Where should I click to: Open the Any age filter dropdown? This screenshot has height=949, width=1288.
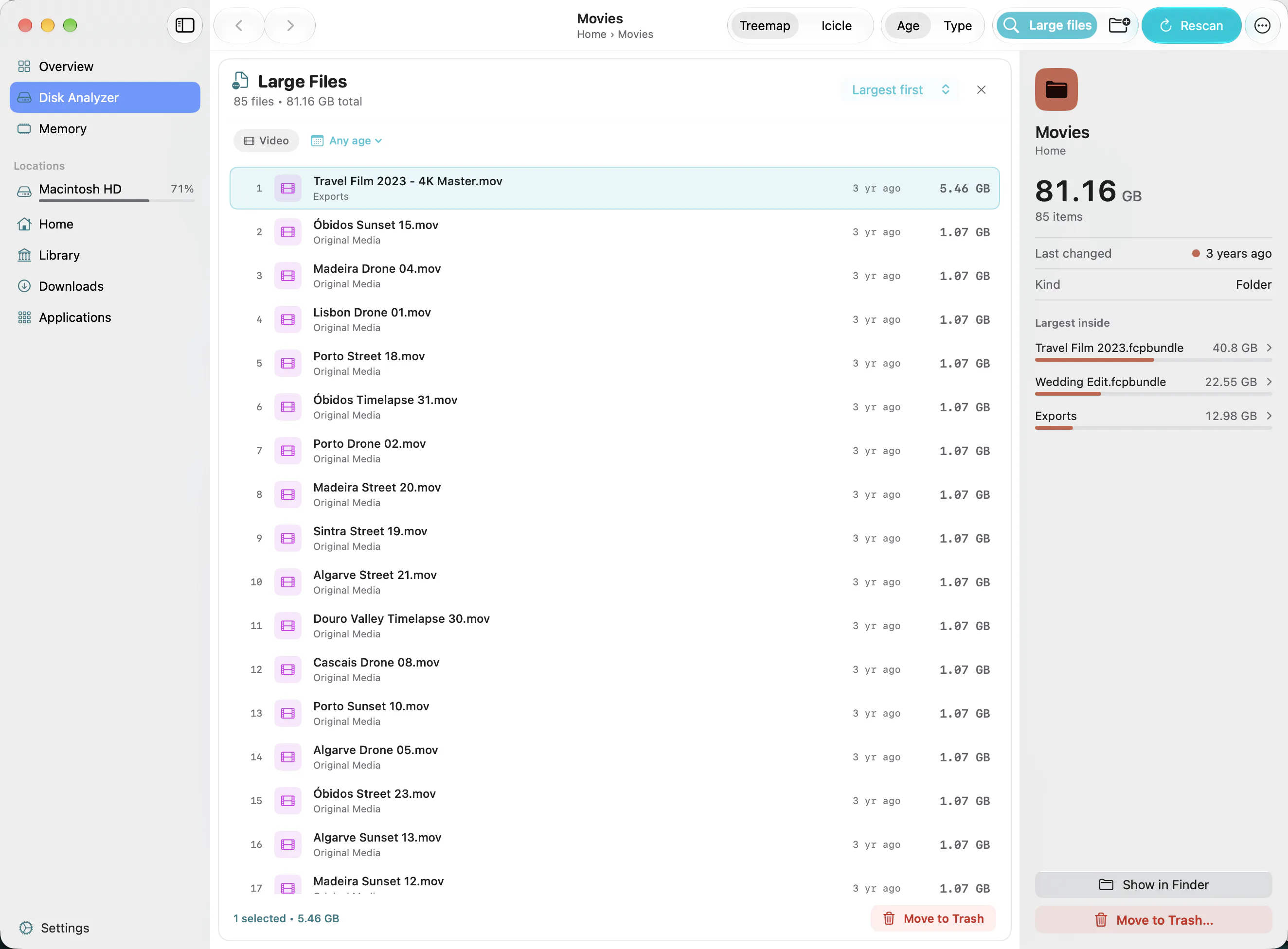coord(347,141)
